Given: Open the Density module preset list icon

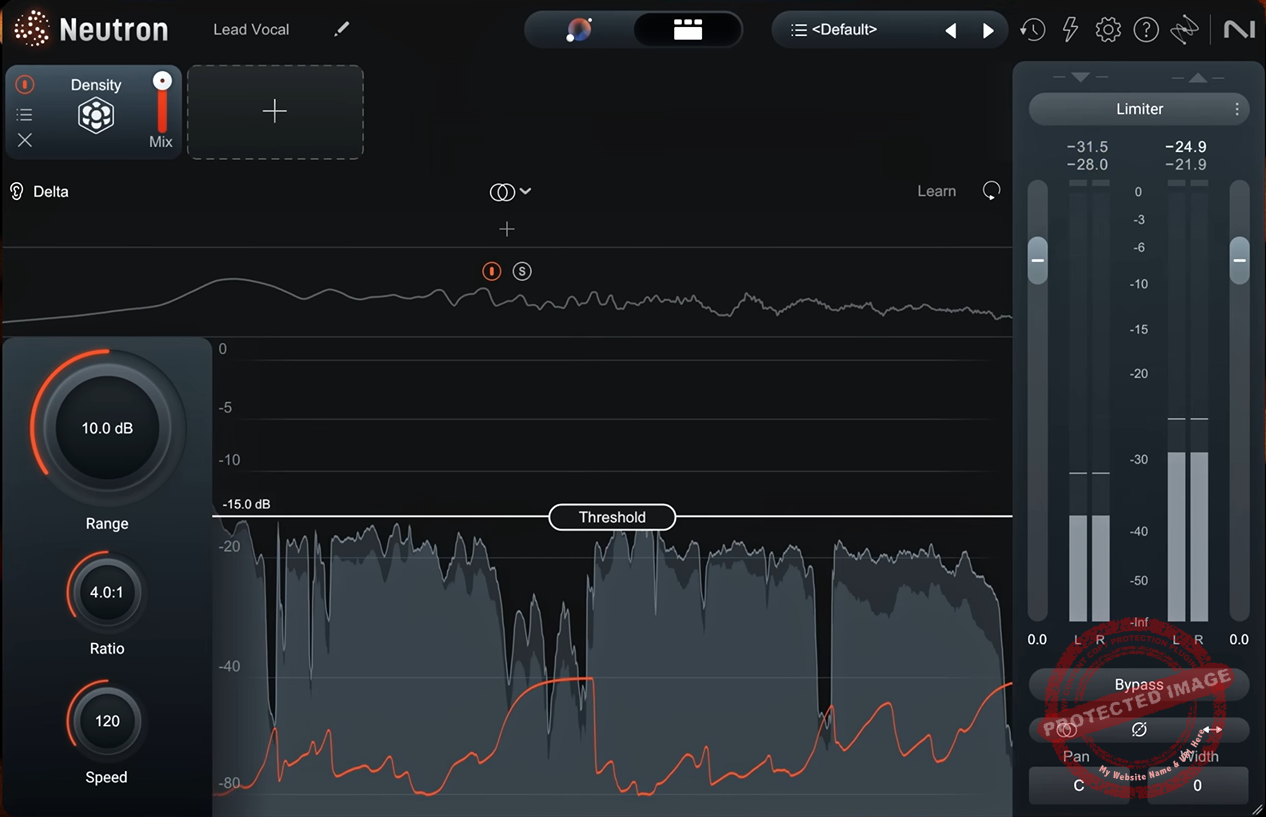Looking at the screenshot, I should (25, 115).
